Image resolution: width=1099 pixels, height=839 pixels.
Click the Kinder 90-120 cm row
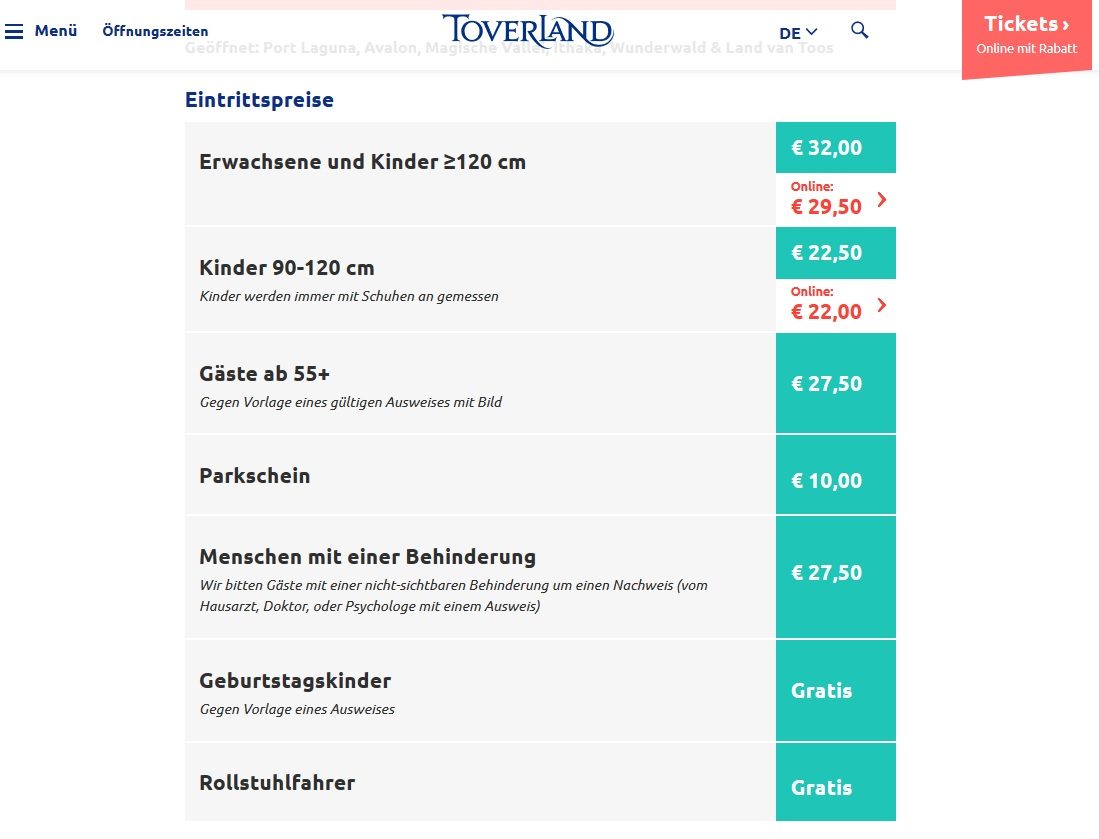click(x=480, y=279)
